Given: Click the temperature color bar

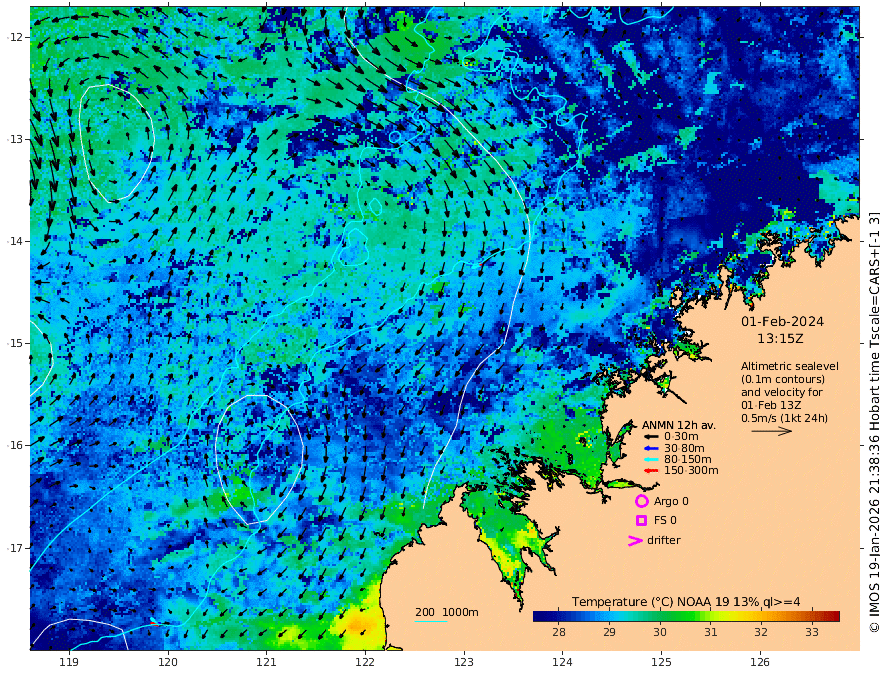Looking at the screenshot, I should coord(686,616).
